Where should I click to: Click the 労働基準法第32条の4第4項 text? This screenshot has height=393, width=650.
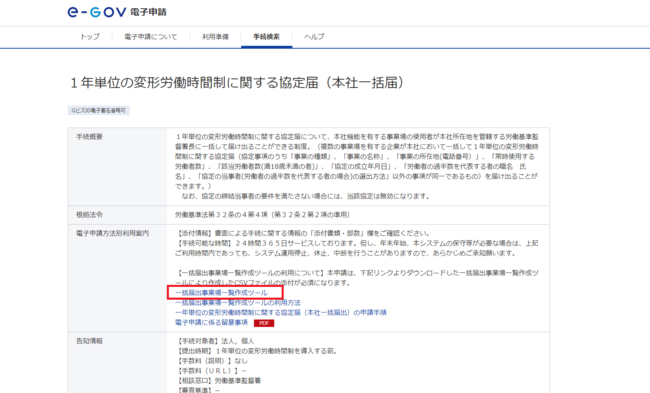(x=262, y=215)
